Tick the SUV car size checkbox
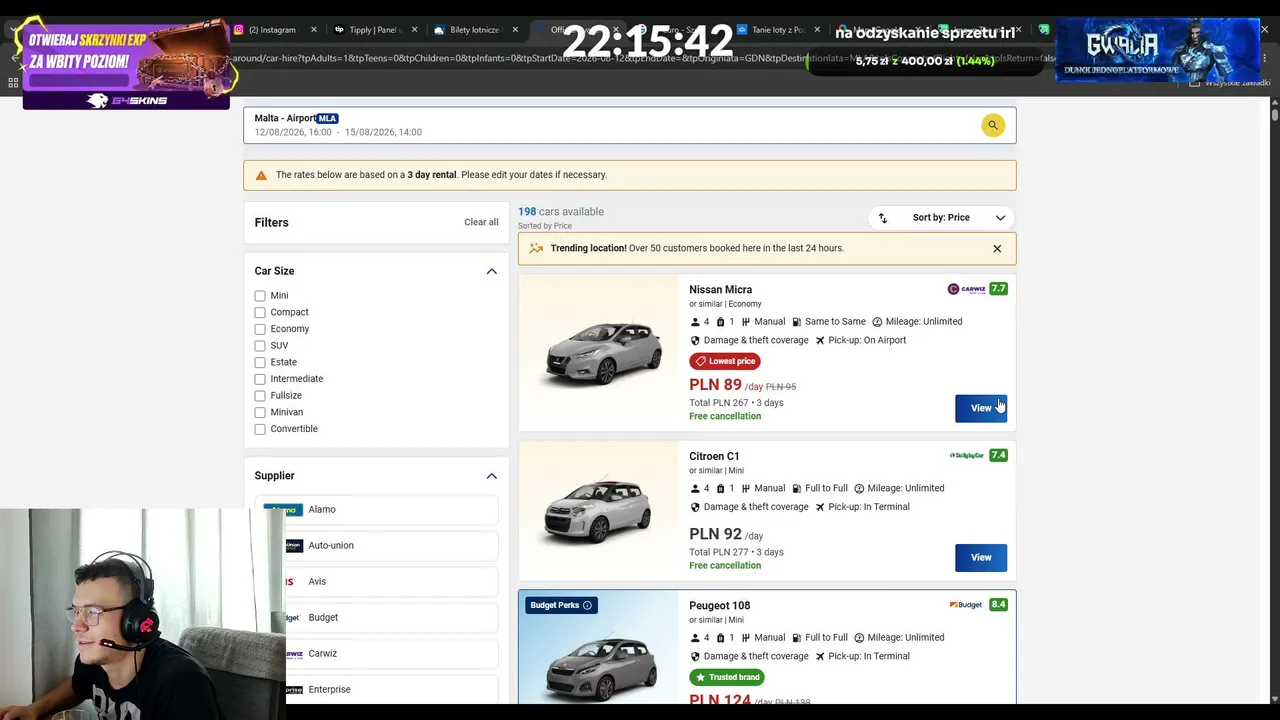This screenshot has height=720, width=1280. point(260,346)
